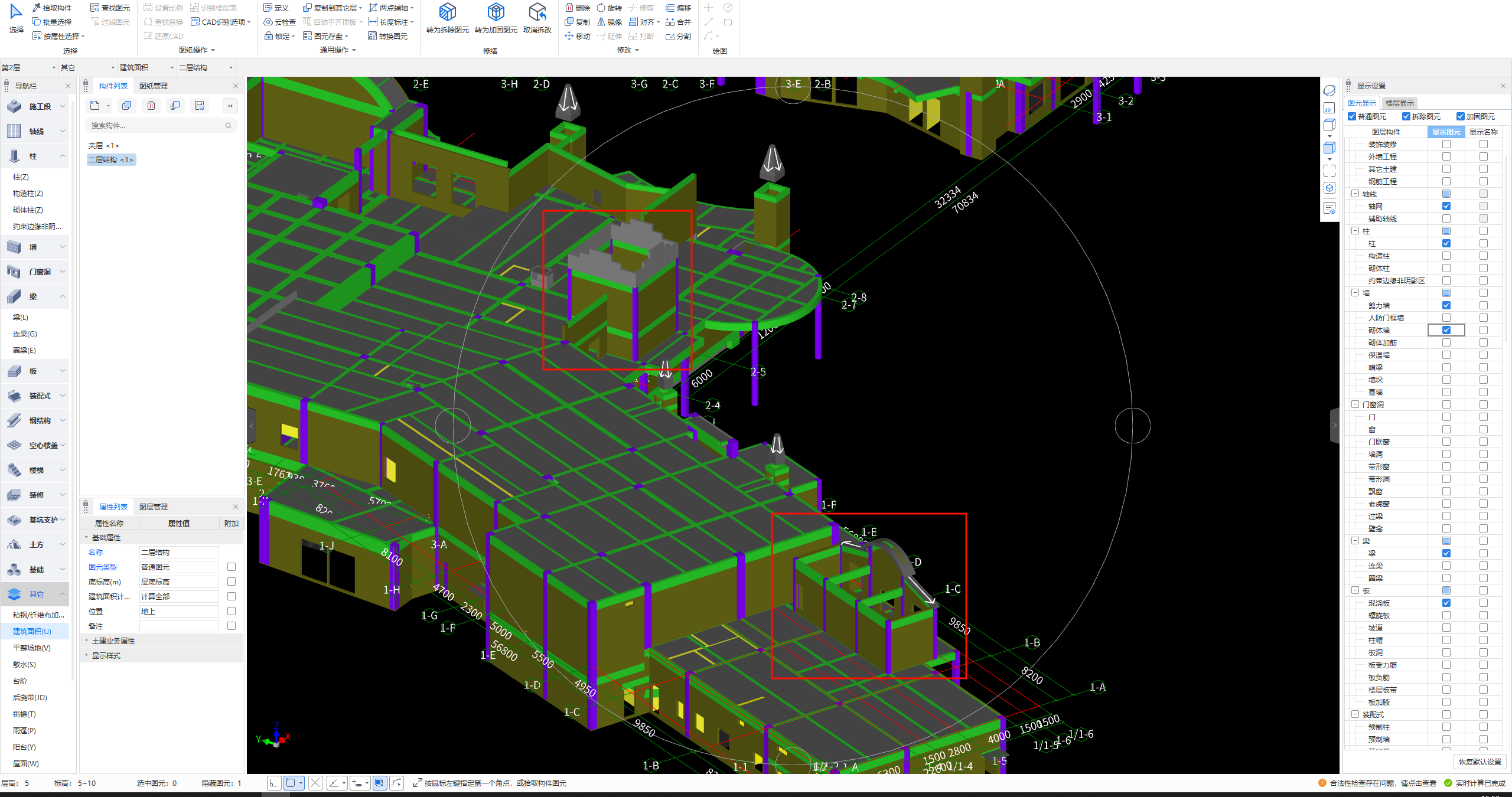
Task: Check 图元类型 附加 checkbox
Action: (x=232, y=567)
